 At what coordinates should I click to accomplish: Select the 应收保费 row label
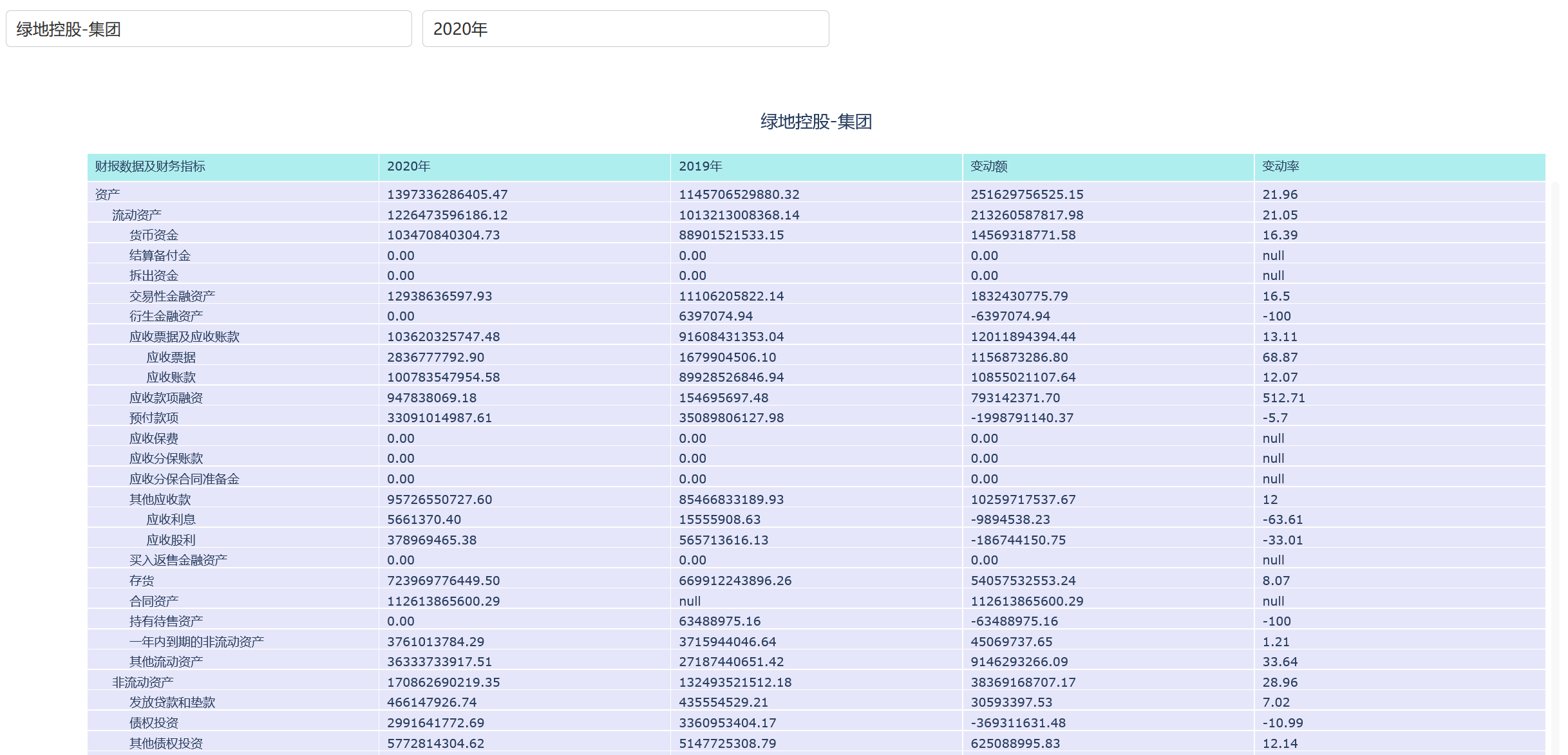[x=154, y=438]
